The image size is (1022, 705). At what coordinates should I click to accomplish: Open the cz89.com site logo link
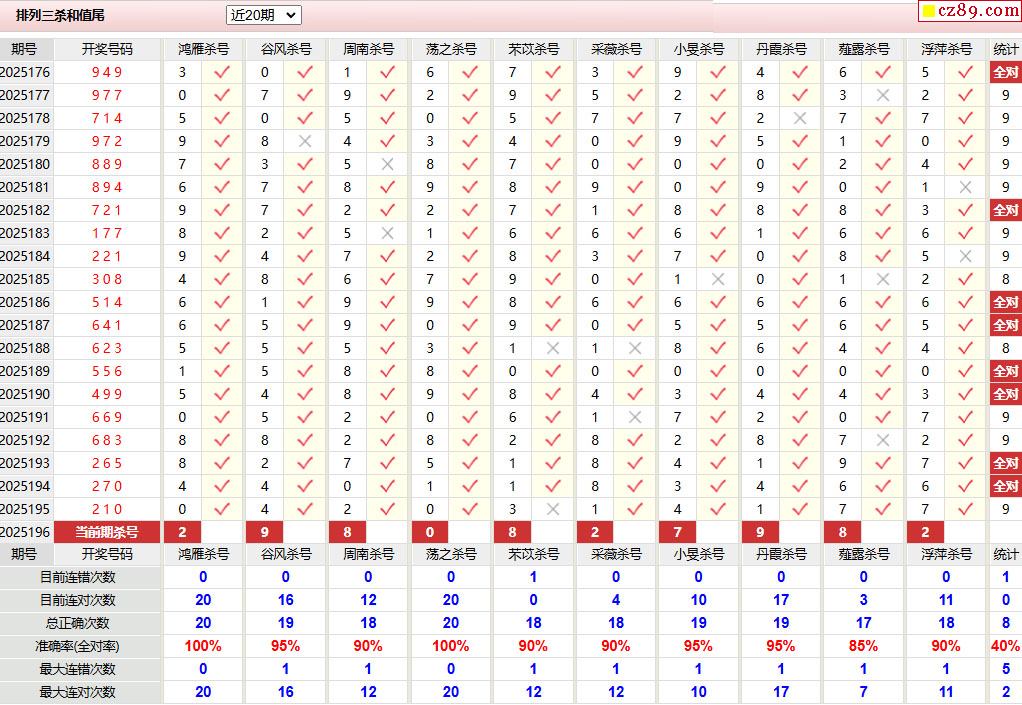point(970,10)
